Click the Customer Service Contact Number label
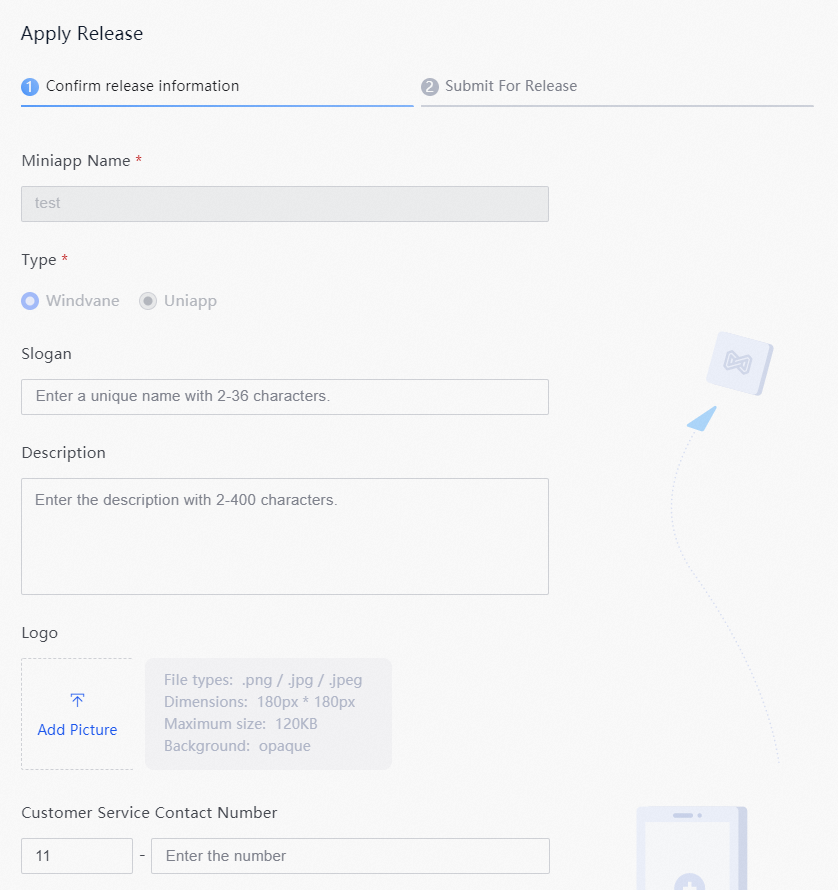The height and width of the screenshot is (890, 838). coord(149,813)
